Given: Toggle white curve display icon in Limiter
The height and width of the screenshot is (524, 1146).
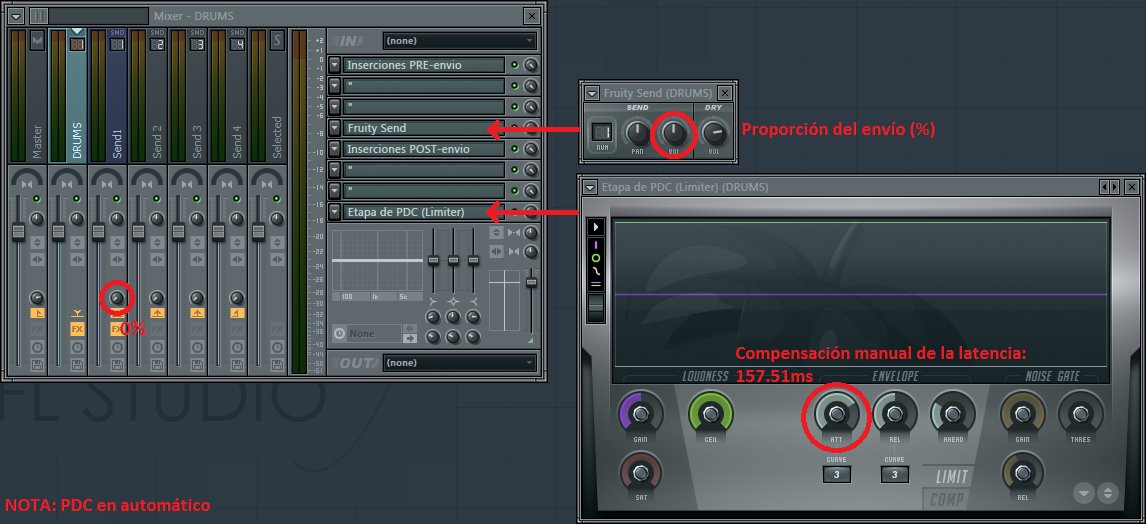Looking at the screenshot, I should [x=596, y=270].
